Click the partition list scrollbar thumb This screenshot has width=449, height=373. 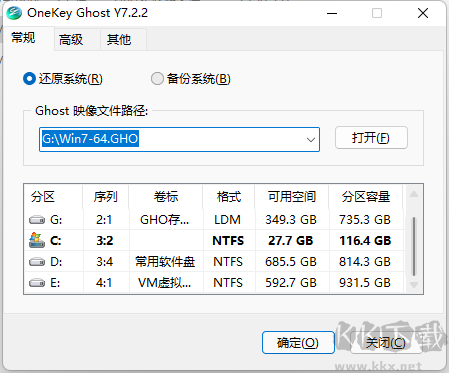pos(414,247)
